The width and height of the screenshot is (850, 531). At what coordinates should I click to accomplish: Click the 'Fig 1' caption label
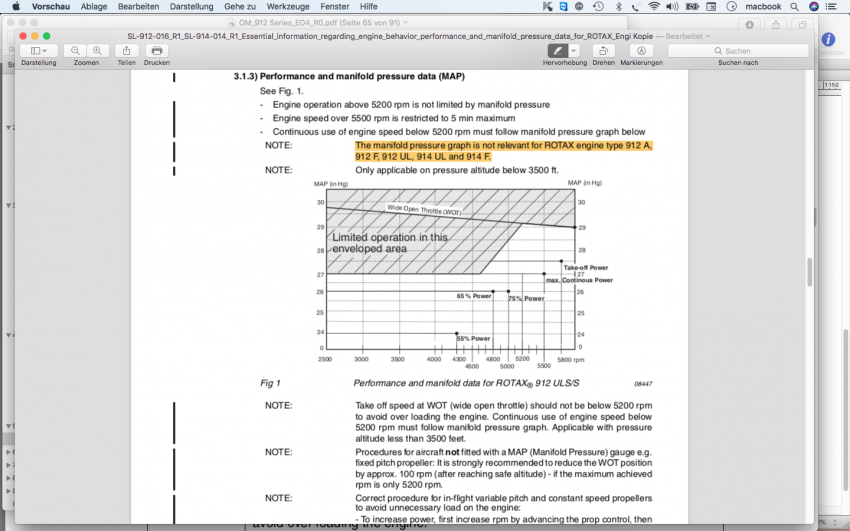coord(271,383)
